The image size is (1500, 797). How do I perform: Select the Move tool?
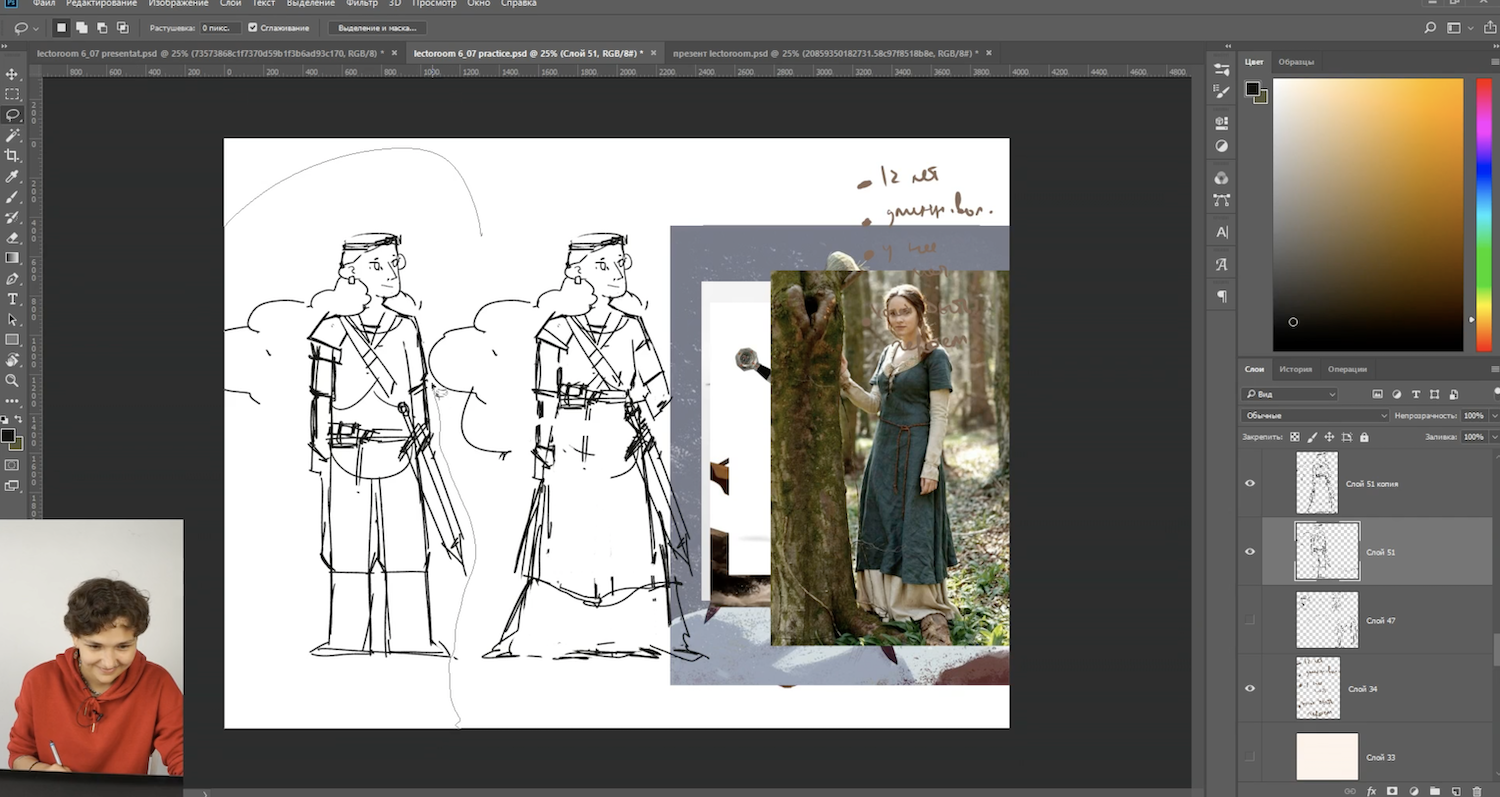[12, 74]
